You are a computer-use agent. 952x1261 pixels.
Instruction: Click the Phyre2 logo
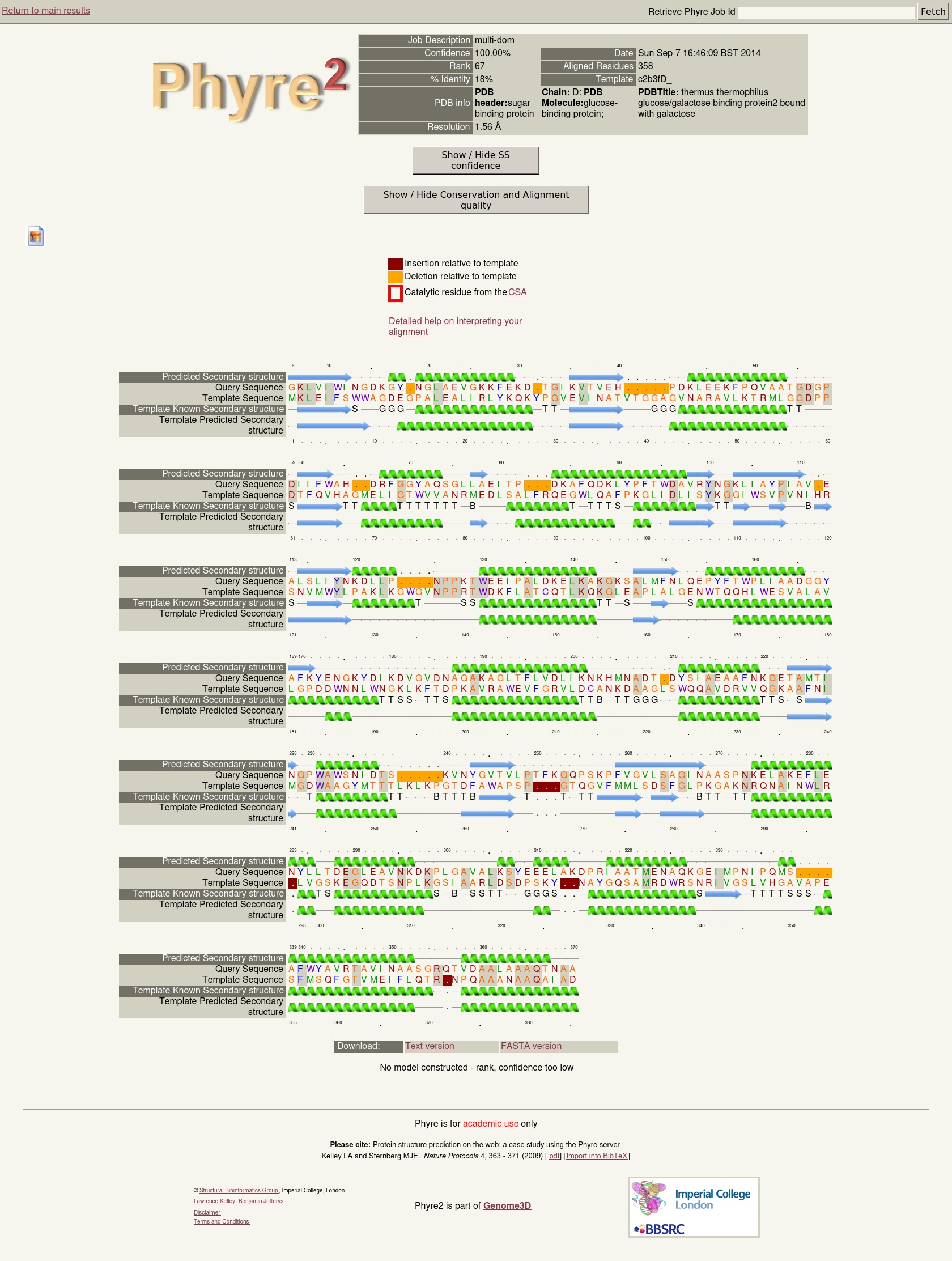coord(249,88)
